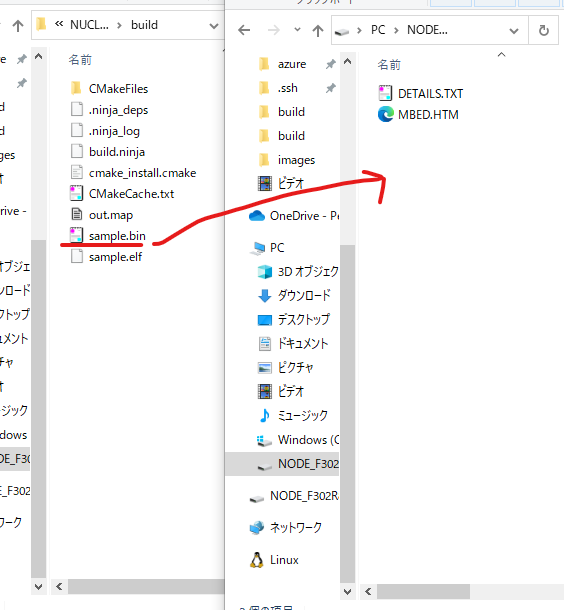
Task: Click the refresh button beside address bar
Action: pyautogui.click(x=543, y=30)
